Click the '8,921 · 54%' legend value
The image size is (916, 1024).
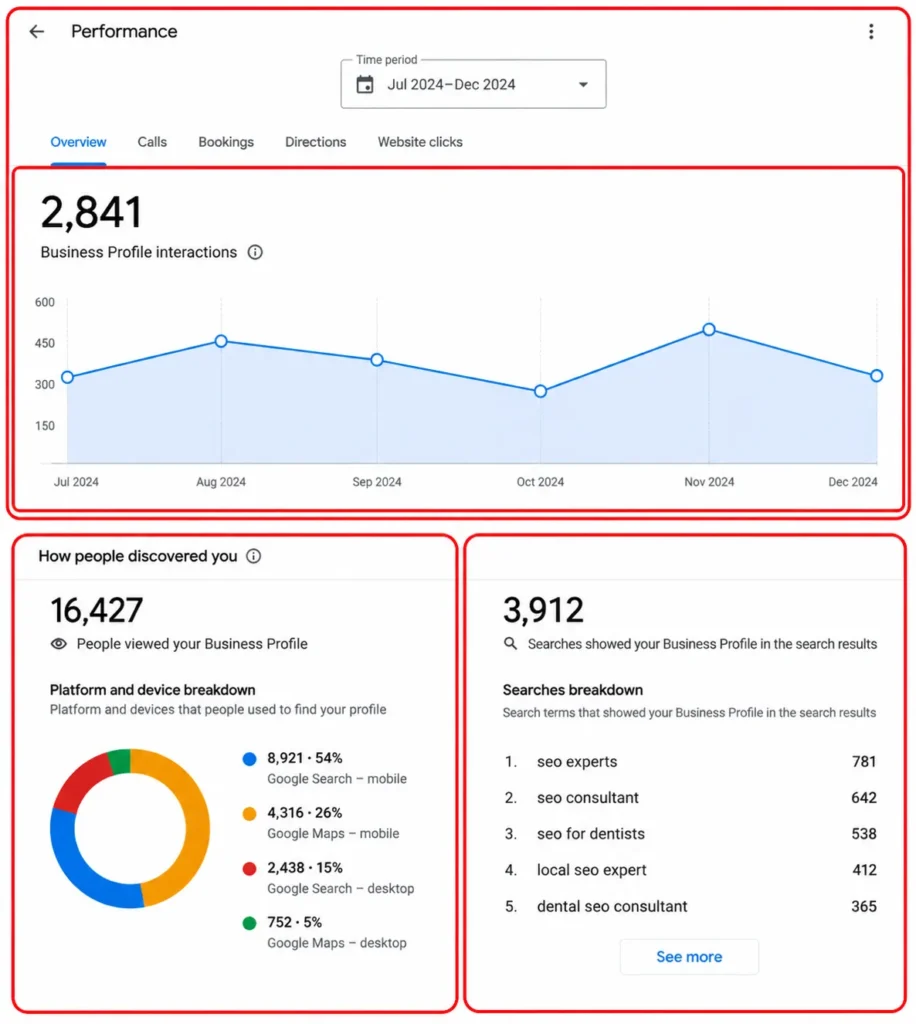coord(304,758)
